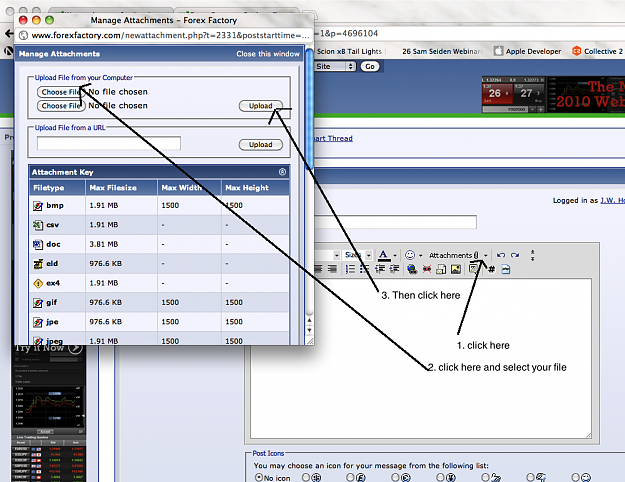The height and width of the screenshot is (482, 625).
Task: Click the top Choose File button
Action: 61,92
